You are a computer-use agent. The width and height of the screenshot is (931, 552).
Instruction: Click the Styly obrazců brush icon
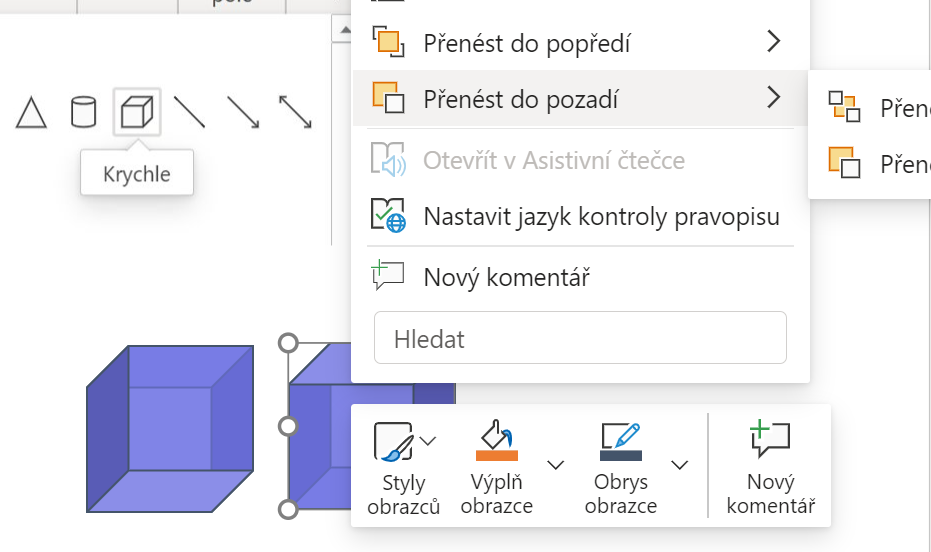pos(393,441)
